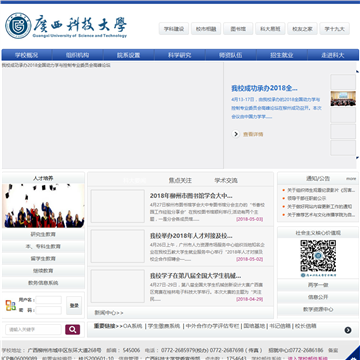This screenshot has width=360, height=360.
Task: Open 信息公开 right sidebar link
Action: [x=318, y=297]
